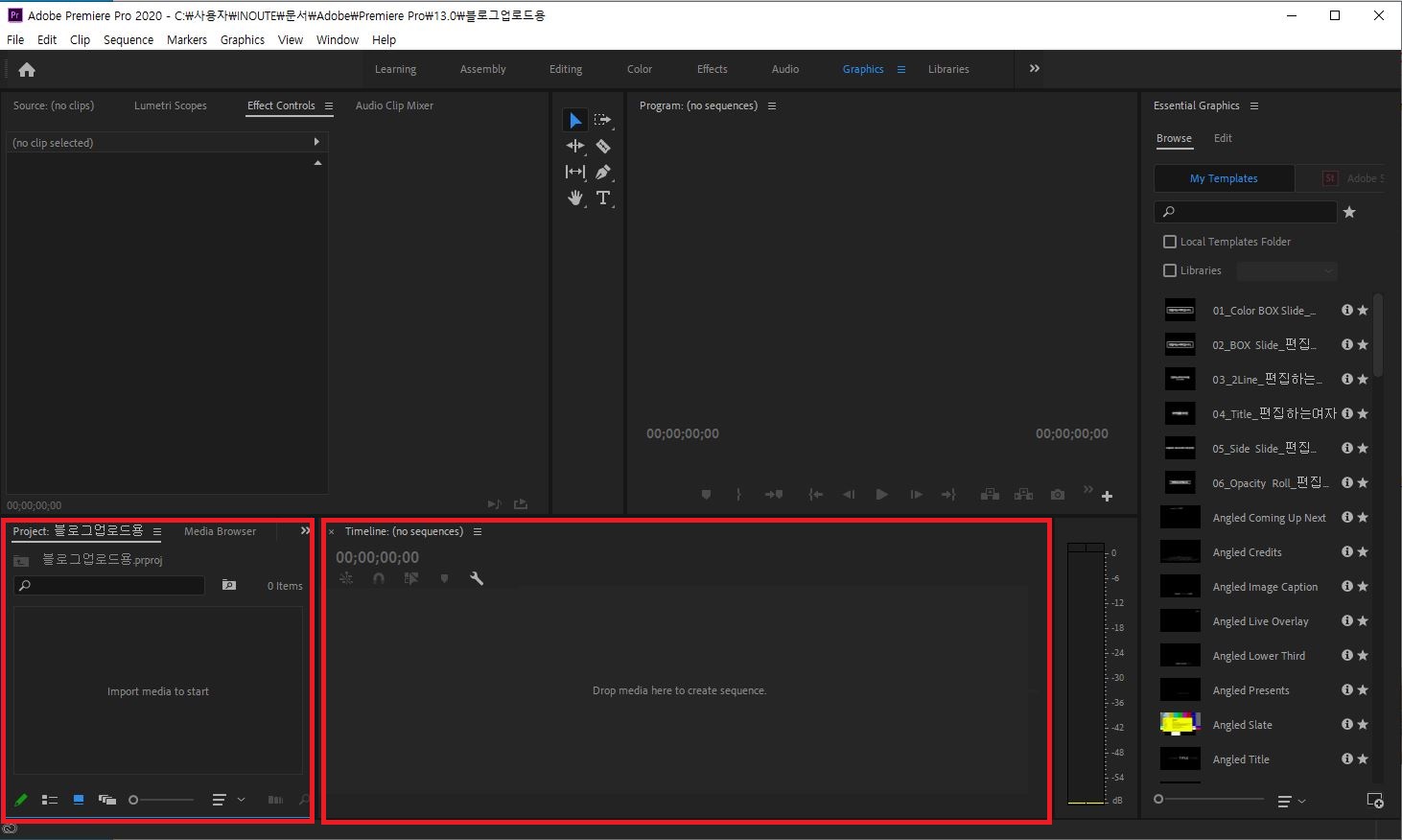The width and height of the screenshot is (1402, 840).
Task: Switch Project panel to Freeform View
Action: (107, 800)
